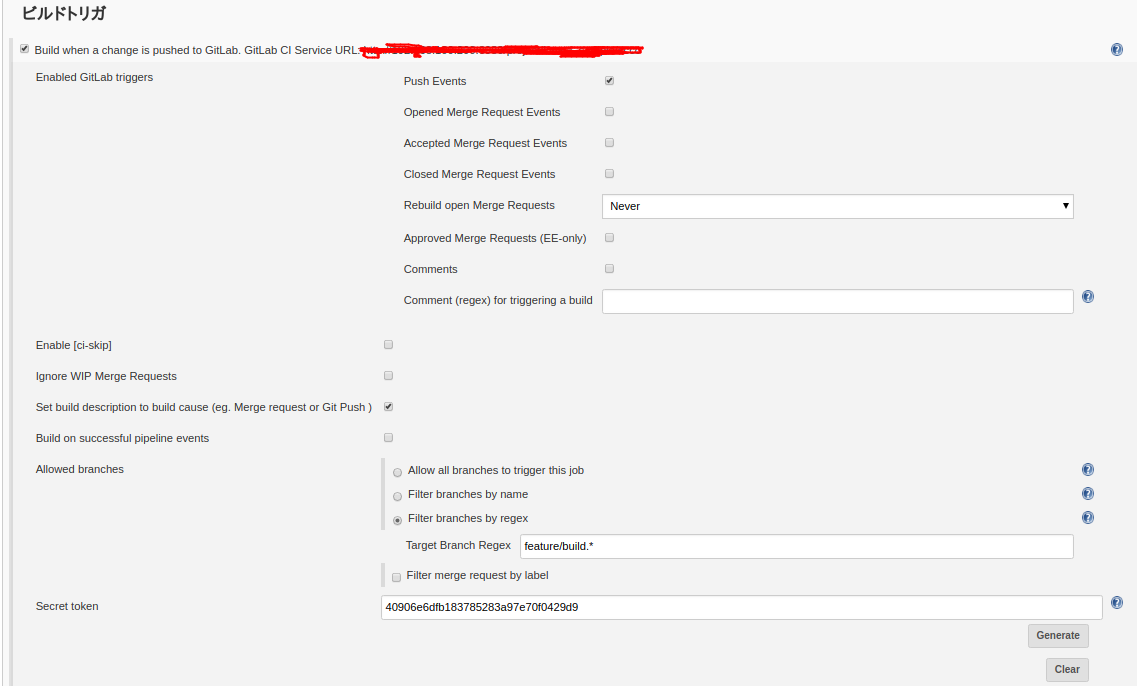This screenshot has height=686, width=1137.
Task: Select Allow all branches to trigger this job
Action: coord(397,473)
